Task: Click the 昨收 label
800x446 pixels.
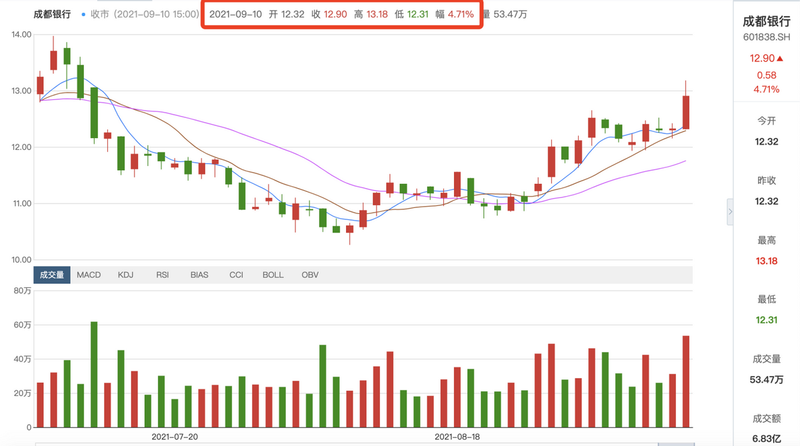Action: coord(766,180)
